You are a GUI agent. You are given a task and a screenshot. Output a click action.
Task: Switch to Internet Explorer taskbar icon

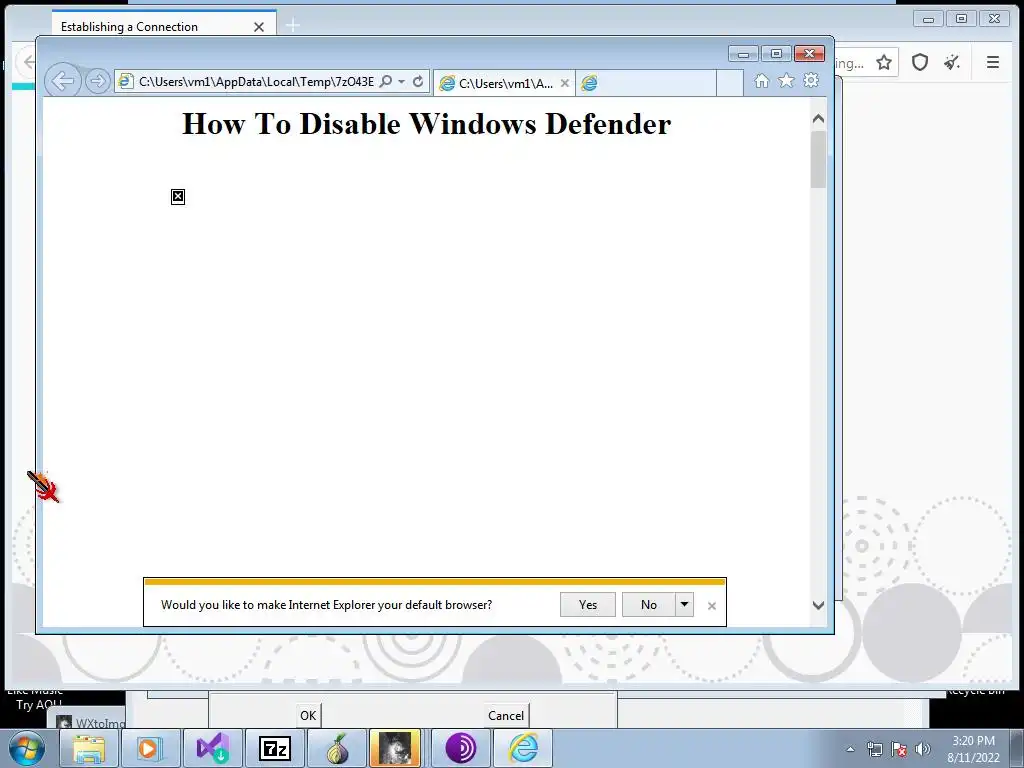coord(523,748)
